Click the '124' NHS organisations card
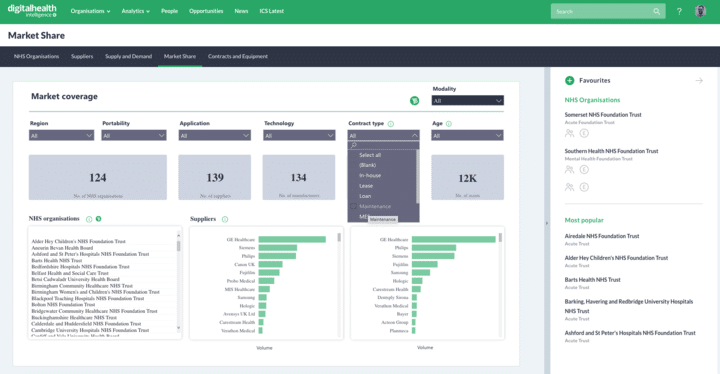This screenshot has width=720, height=374. click(x=98, y=177)
